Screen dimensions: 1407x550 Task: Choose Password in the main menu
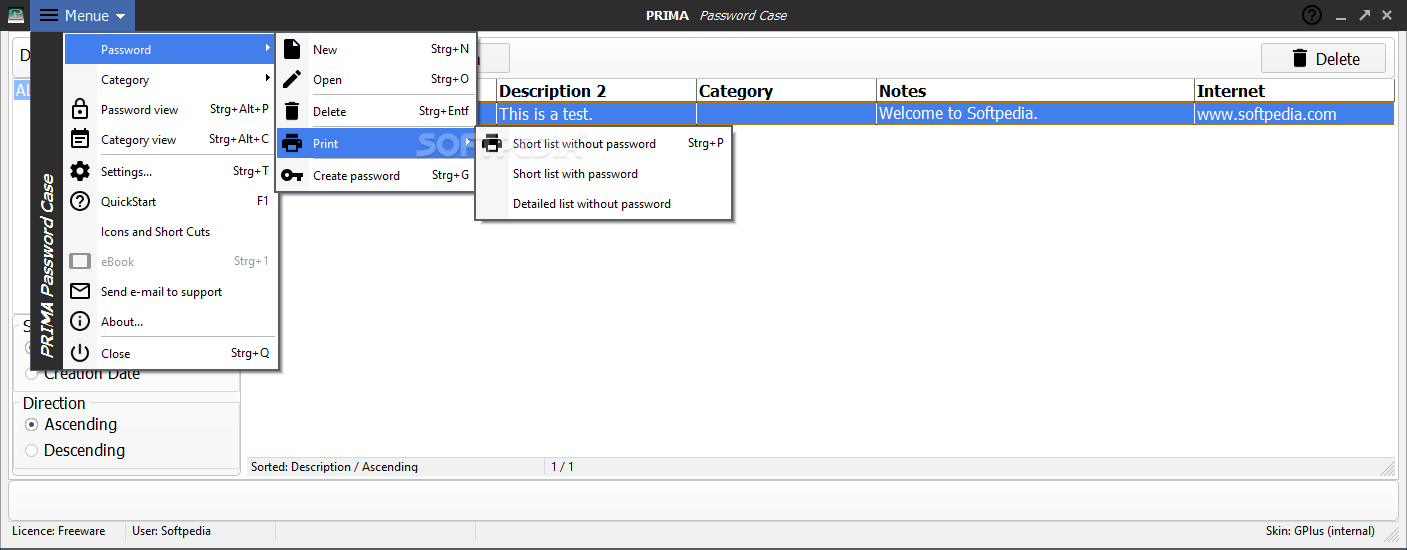(x=170, y=49)
